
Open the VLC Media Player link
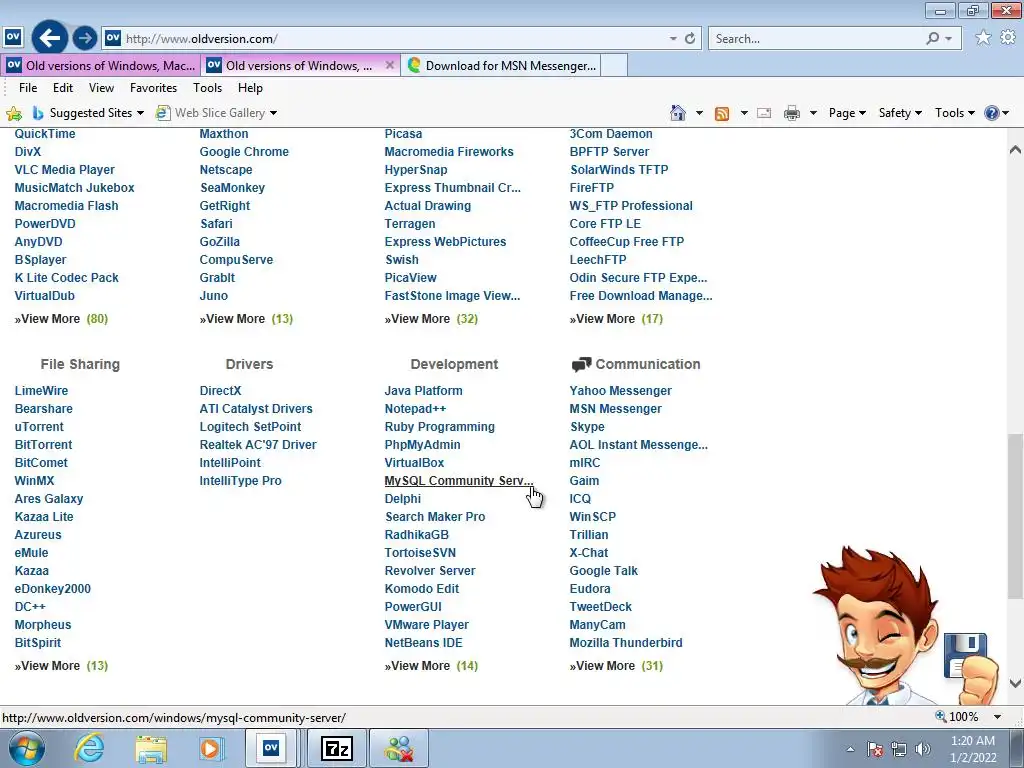tap(65, 170)
